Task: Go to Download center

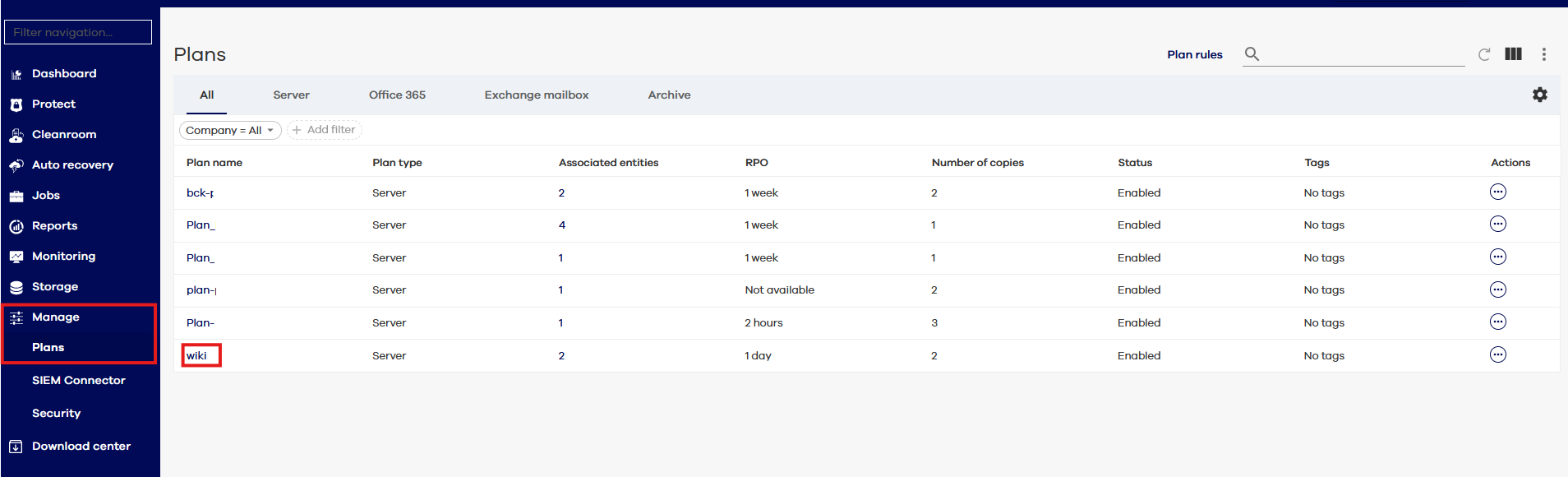Action: pos(81,447)
